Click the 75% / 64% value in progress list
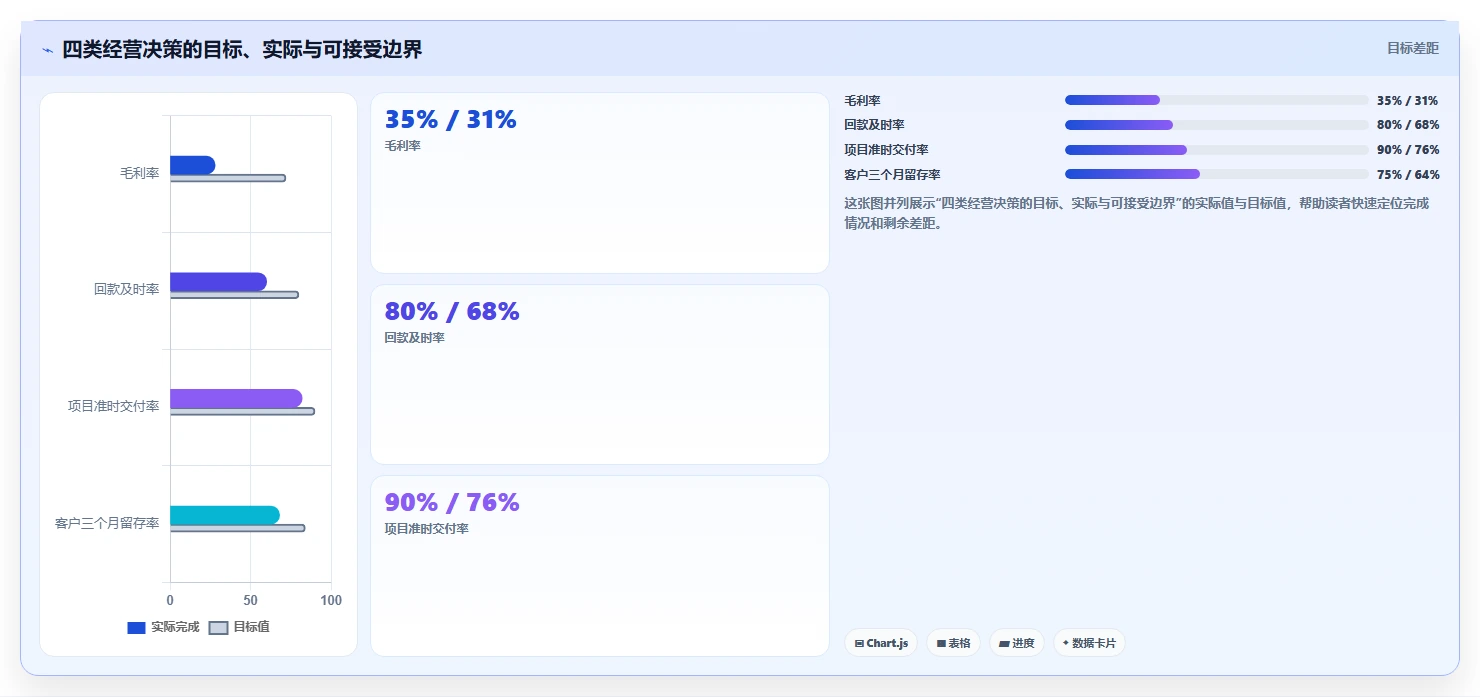 click(x=1408, y=175)
